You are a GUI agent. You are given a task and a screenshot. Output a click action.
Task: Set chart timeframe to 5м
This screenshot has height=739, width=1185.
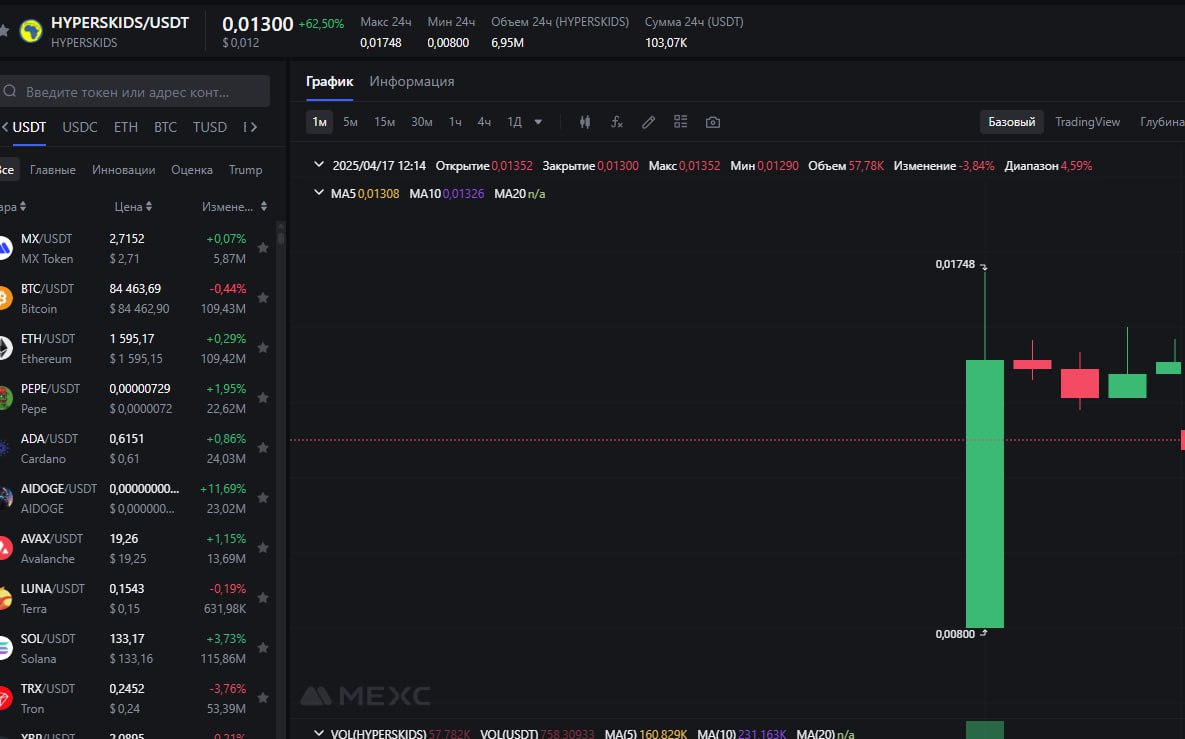pyautogui.click(x=350, y=122)
